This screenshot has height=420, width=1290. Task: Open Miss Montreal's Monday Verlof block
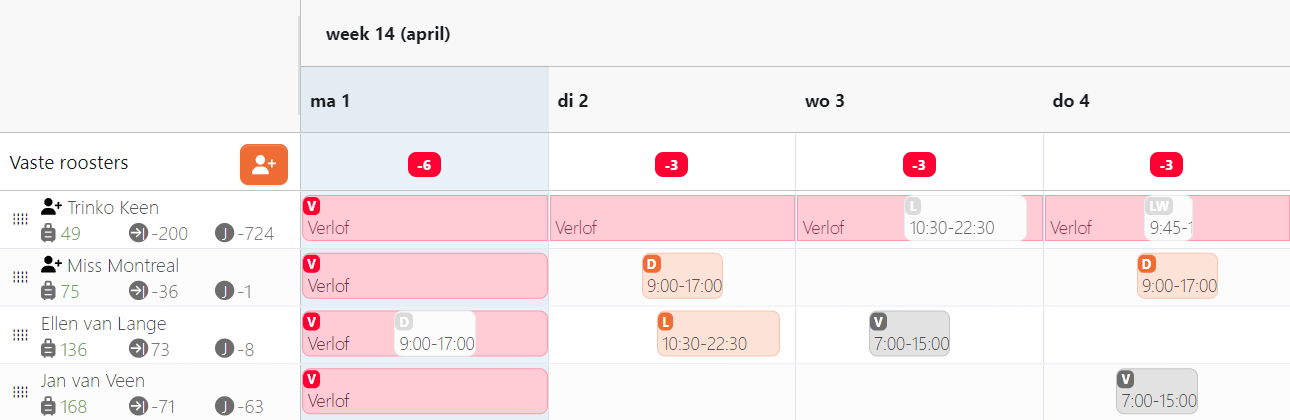coord(425,275)
